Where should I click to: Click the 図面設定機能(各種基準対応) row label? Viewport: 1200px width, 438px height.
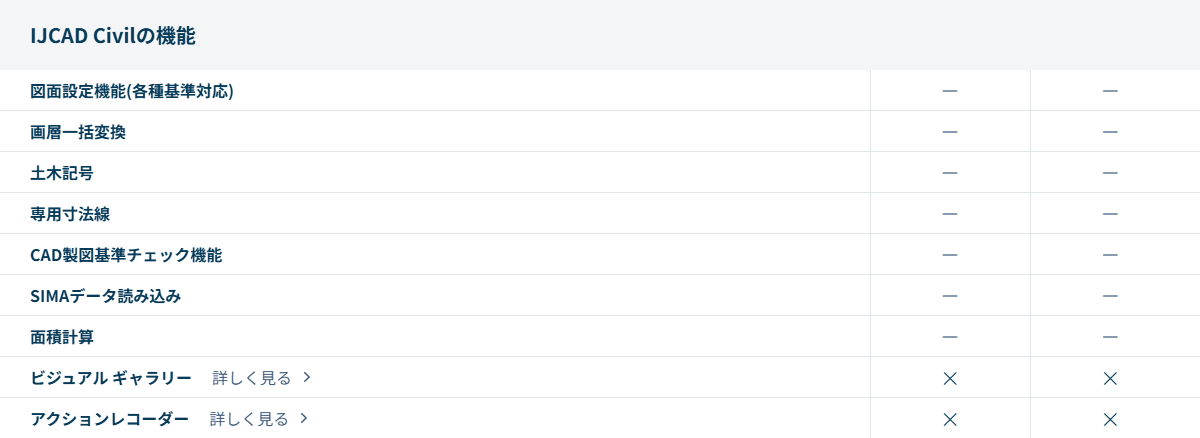click(x=132, y=91)
